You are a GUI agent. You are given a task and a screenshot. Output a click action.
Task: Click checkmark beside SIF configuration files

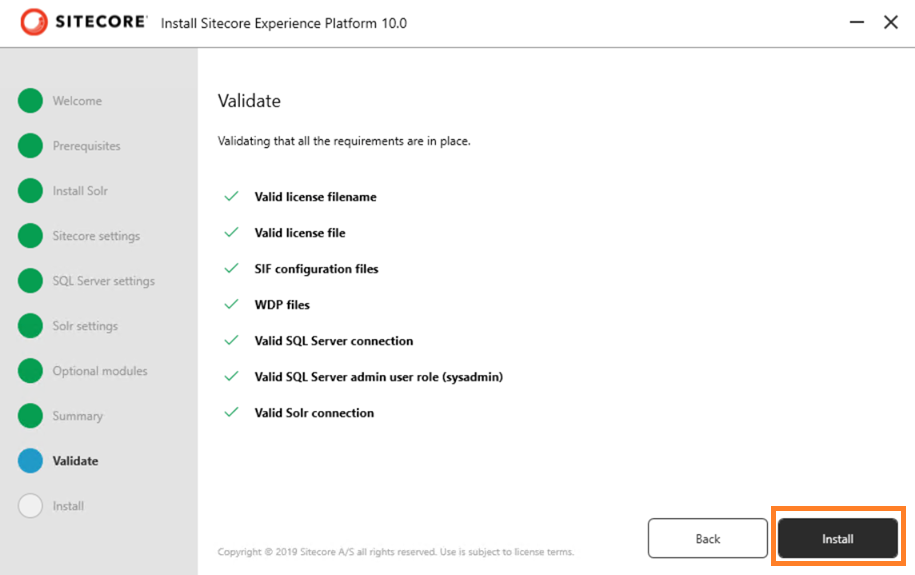point(232,268)
